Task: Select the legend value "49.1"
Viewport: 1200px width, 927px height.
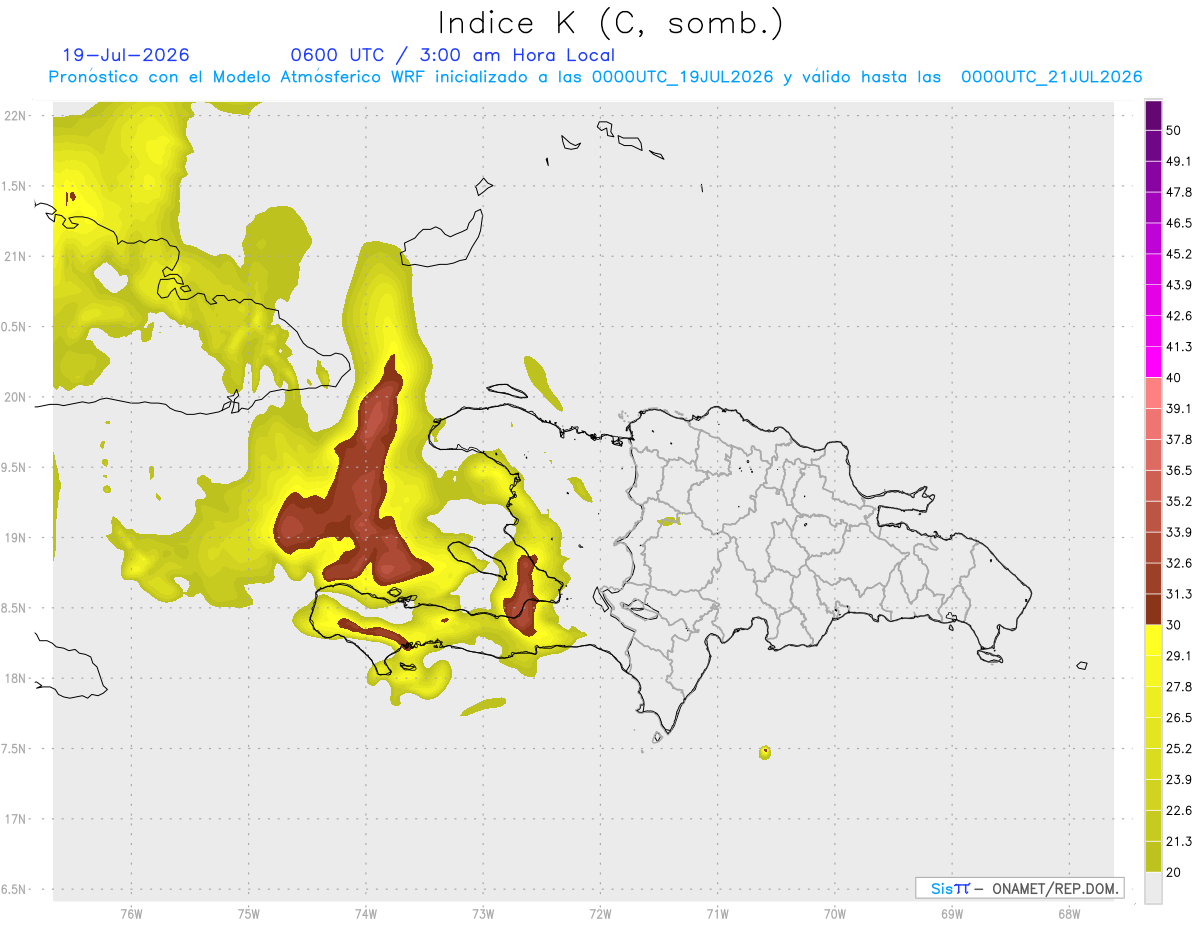Action: (x=1179, y=161)
